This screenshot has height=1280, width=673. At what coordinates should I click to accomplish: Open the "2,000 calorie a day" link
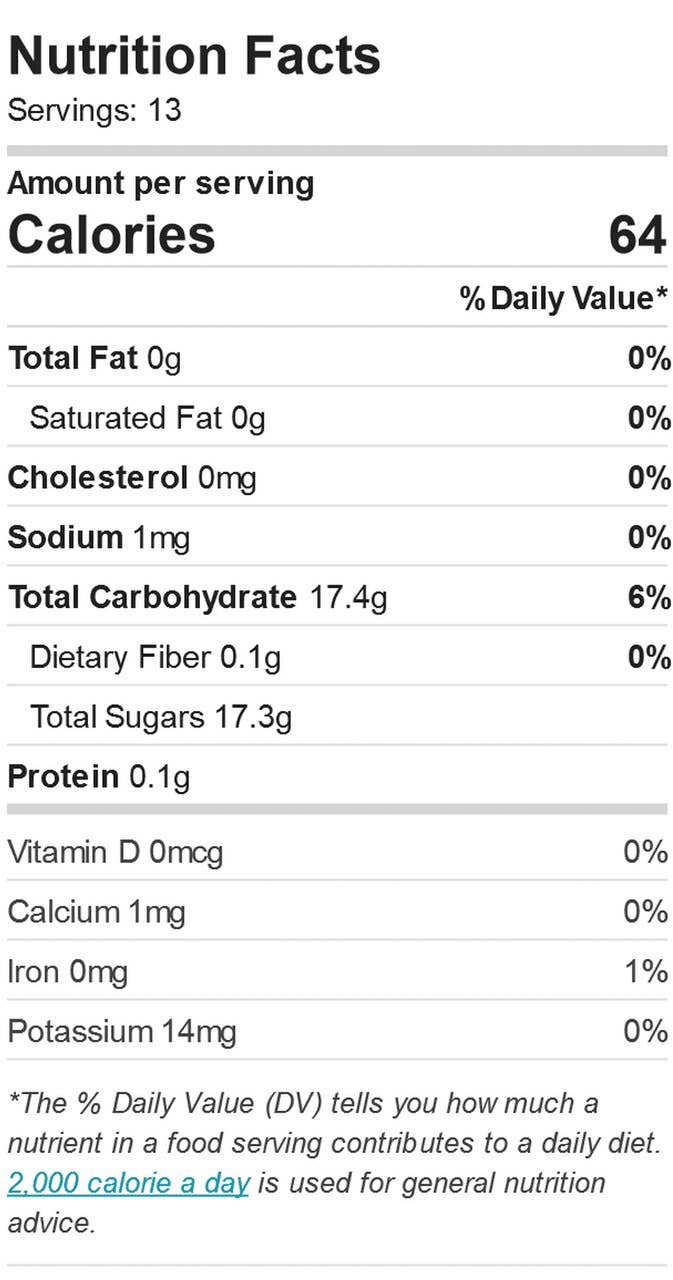[x=128, y=1183]
